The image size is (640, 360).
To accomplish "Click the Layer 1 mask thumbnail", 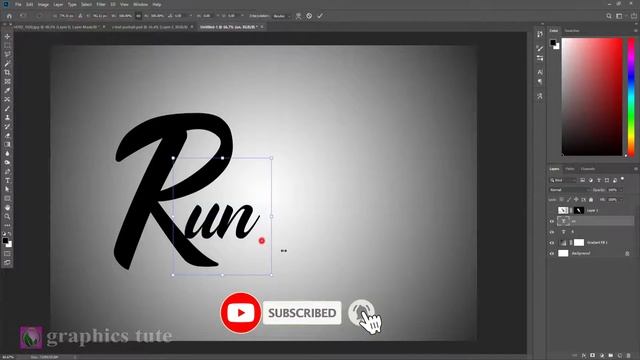I will click(579, 210).
